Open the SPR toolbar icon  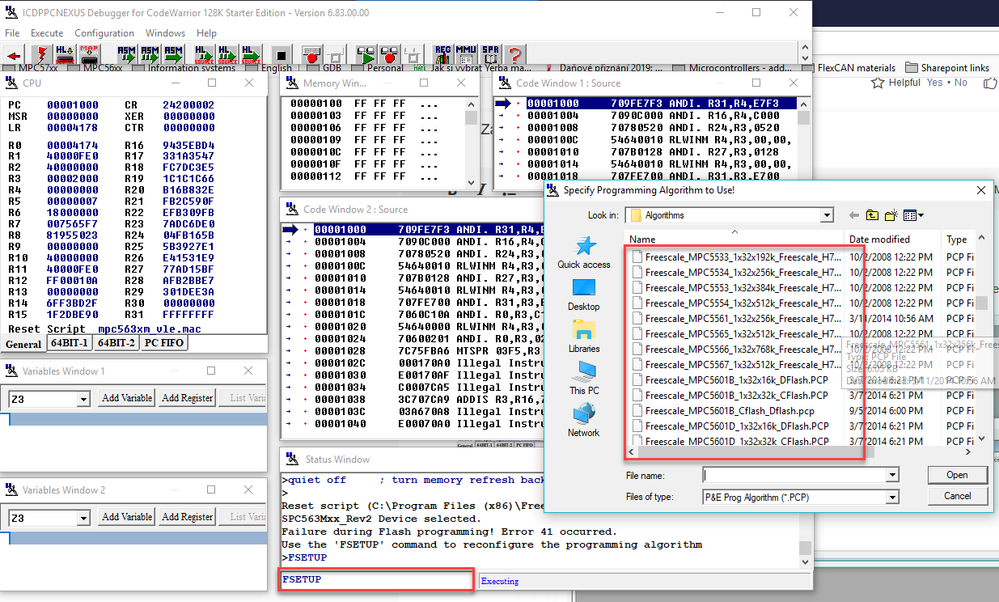click(491, 55)
